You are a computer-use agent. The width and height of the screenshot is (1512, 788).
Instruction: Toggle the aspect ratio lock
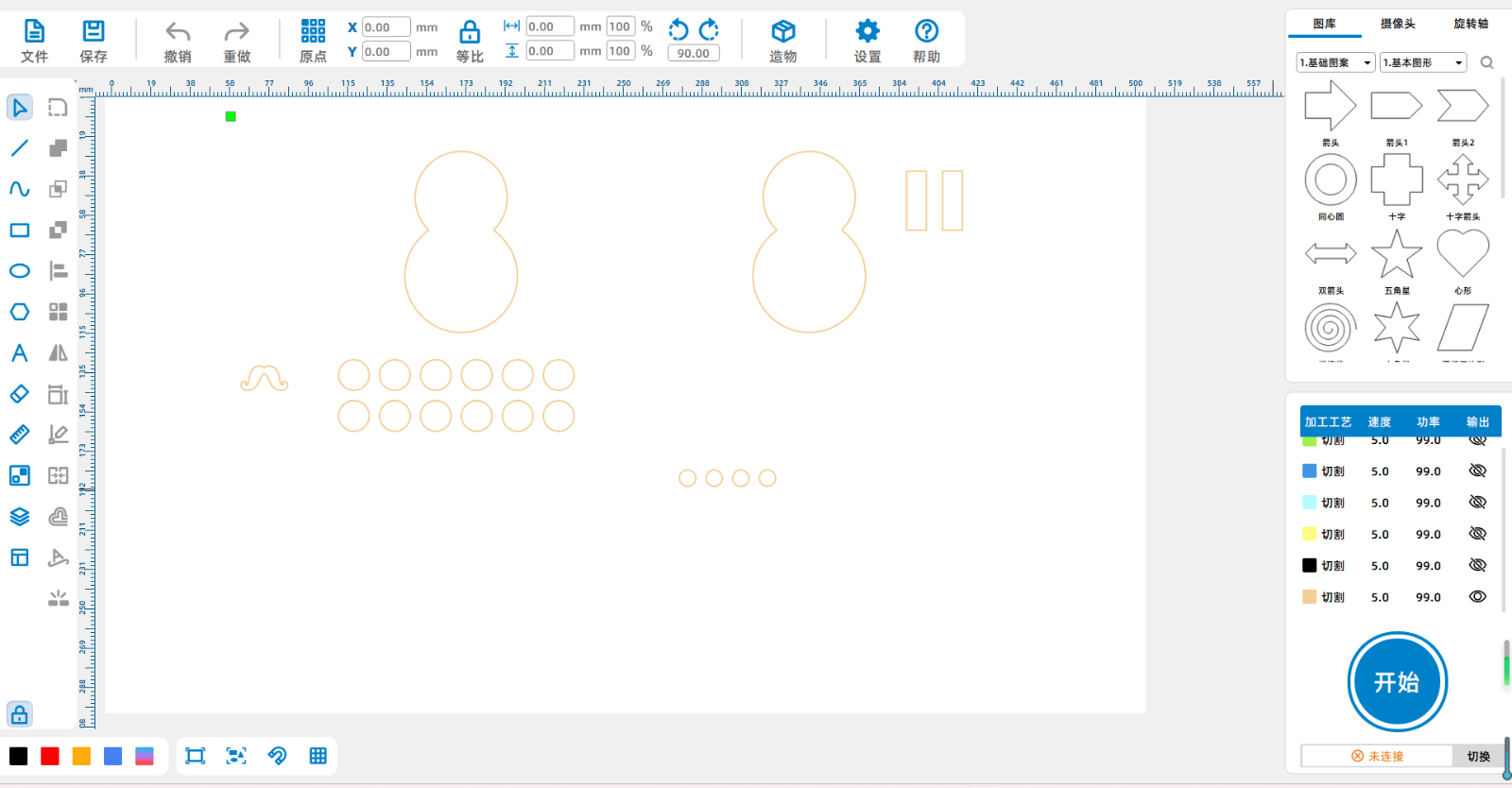pyautogui.click(x=470, y=33)
